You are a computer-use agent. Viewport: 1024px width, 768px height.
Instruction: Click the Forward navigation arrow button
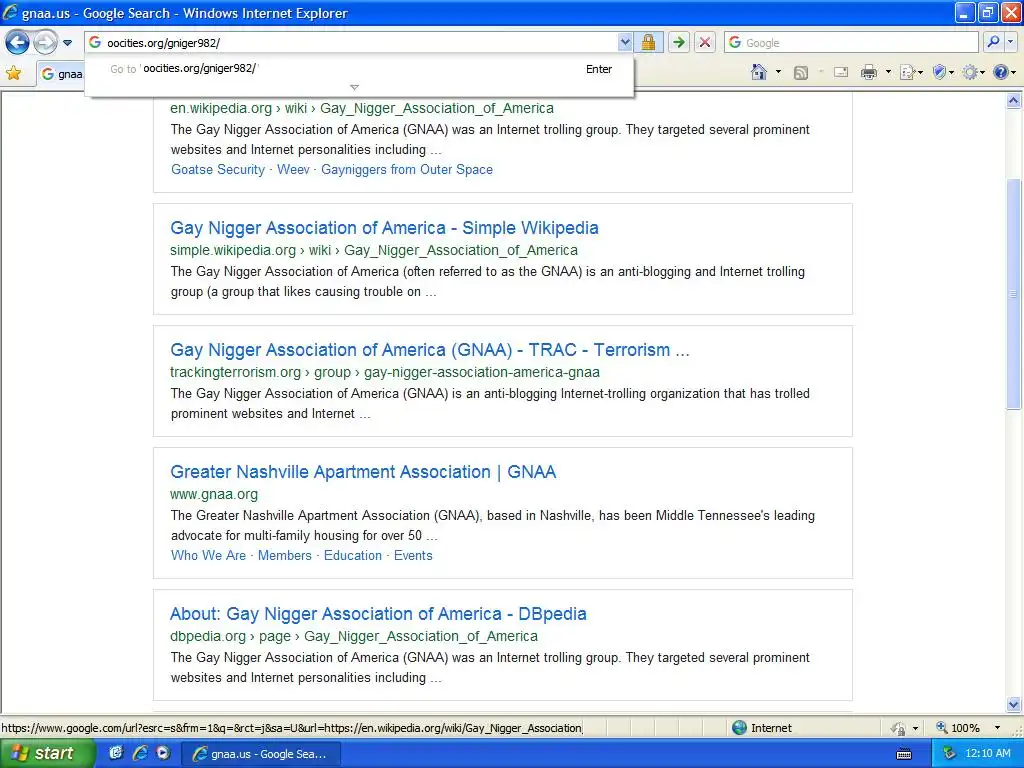45,43
